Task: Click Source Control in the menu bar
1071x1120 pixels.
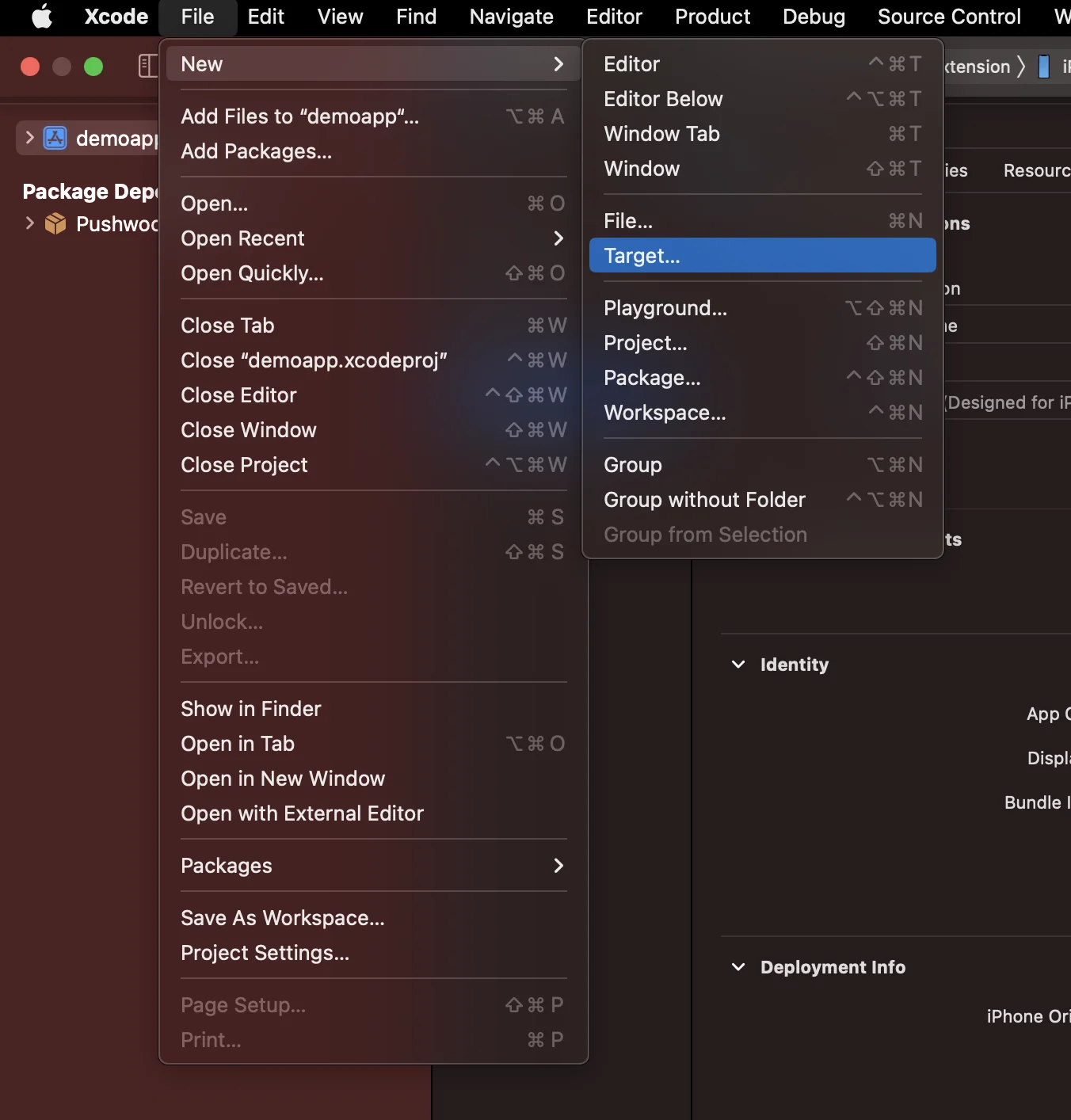Action: point(948,17)
